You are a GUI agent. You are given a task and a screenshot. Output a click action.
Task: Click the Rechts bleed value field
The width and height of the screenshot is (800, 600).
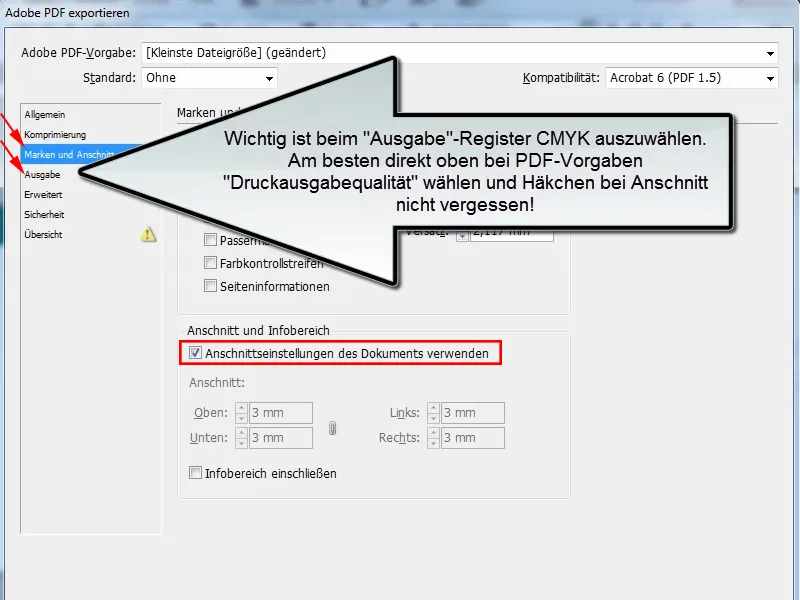click(472, 438)
